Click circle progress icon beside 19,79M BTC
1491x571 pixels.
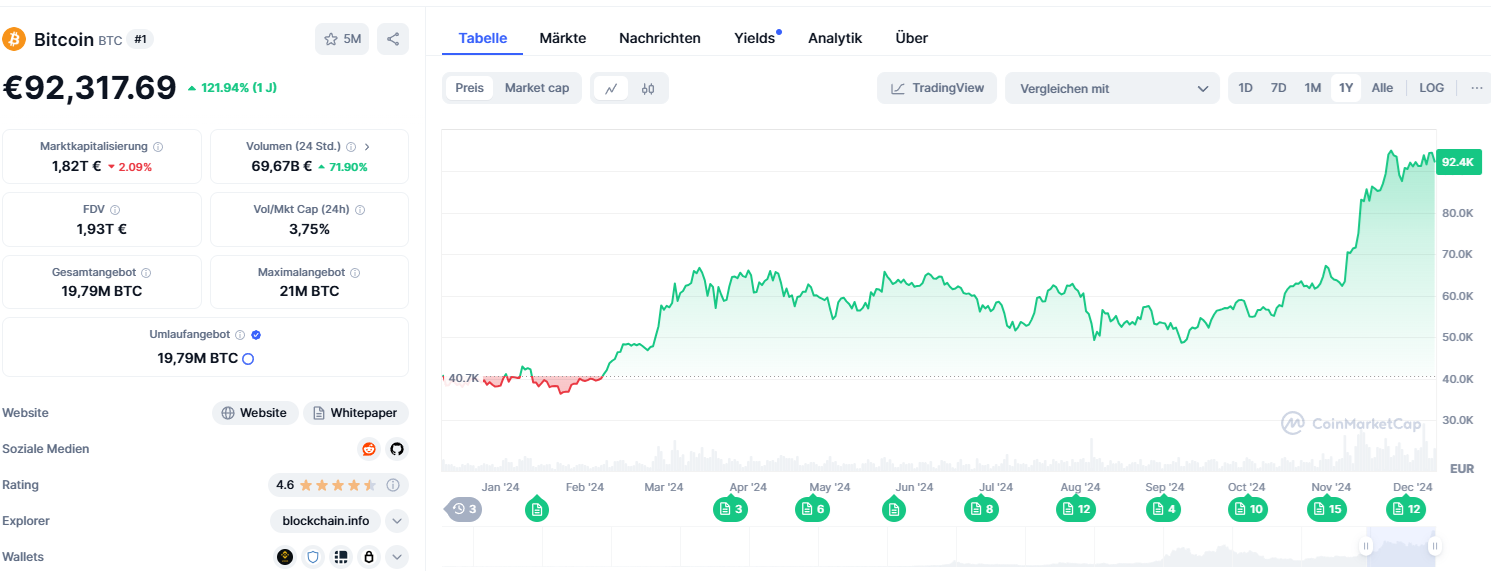click(248, 358)
